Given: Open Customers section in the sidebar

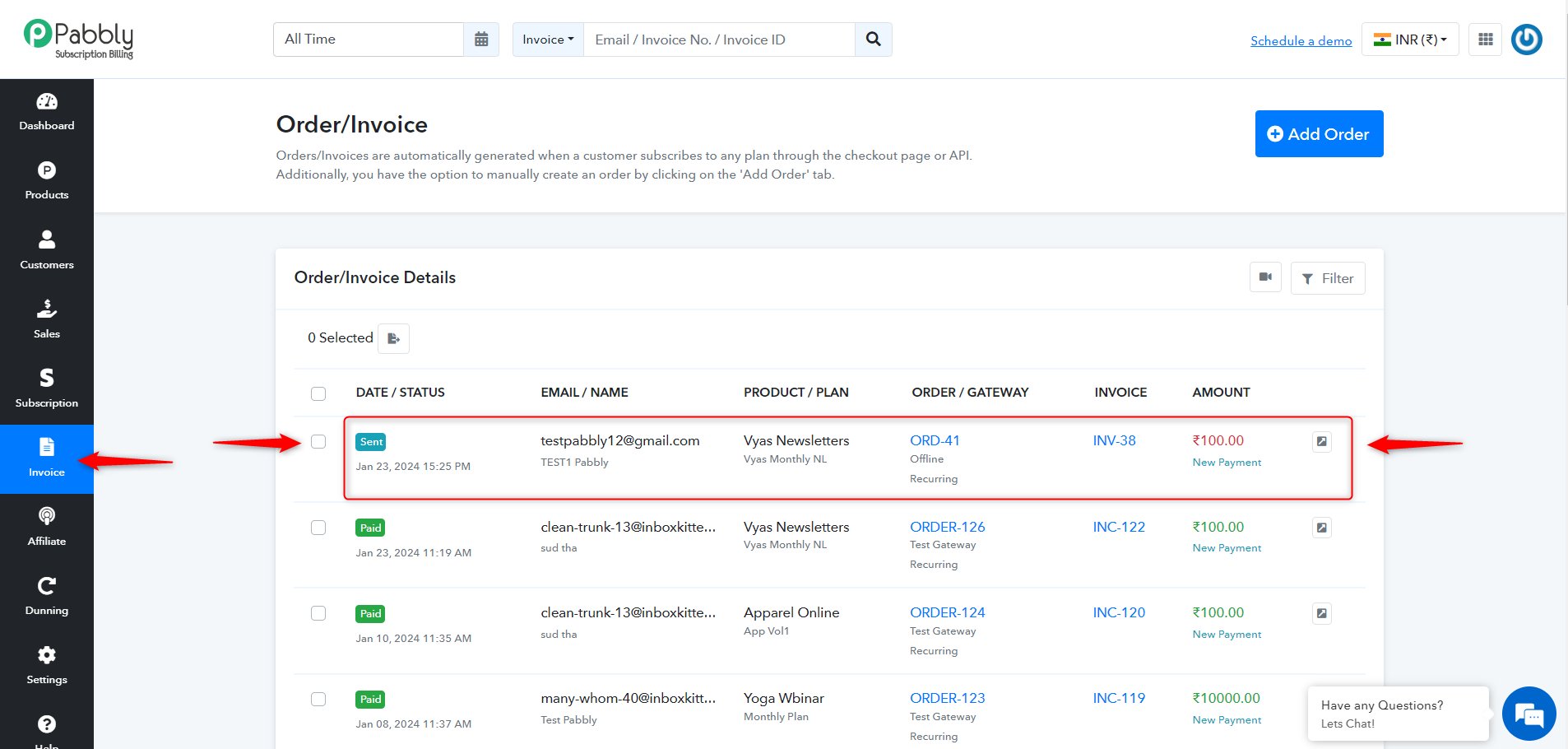Looking at the screenshot, I should (x=47, y=251).
